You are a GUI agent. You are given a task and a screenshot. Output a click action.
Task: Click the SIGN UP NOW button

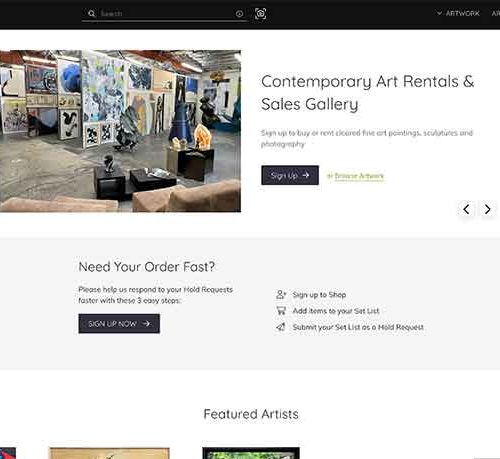pos(119,323)
